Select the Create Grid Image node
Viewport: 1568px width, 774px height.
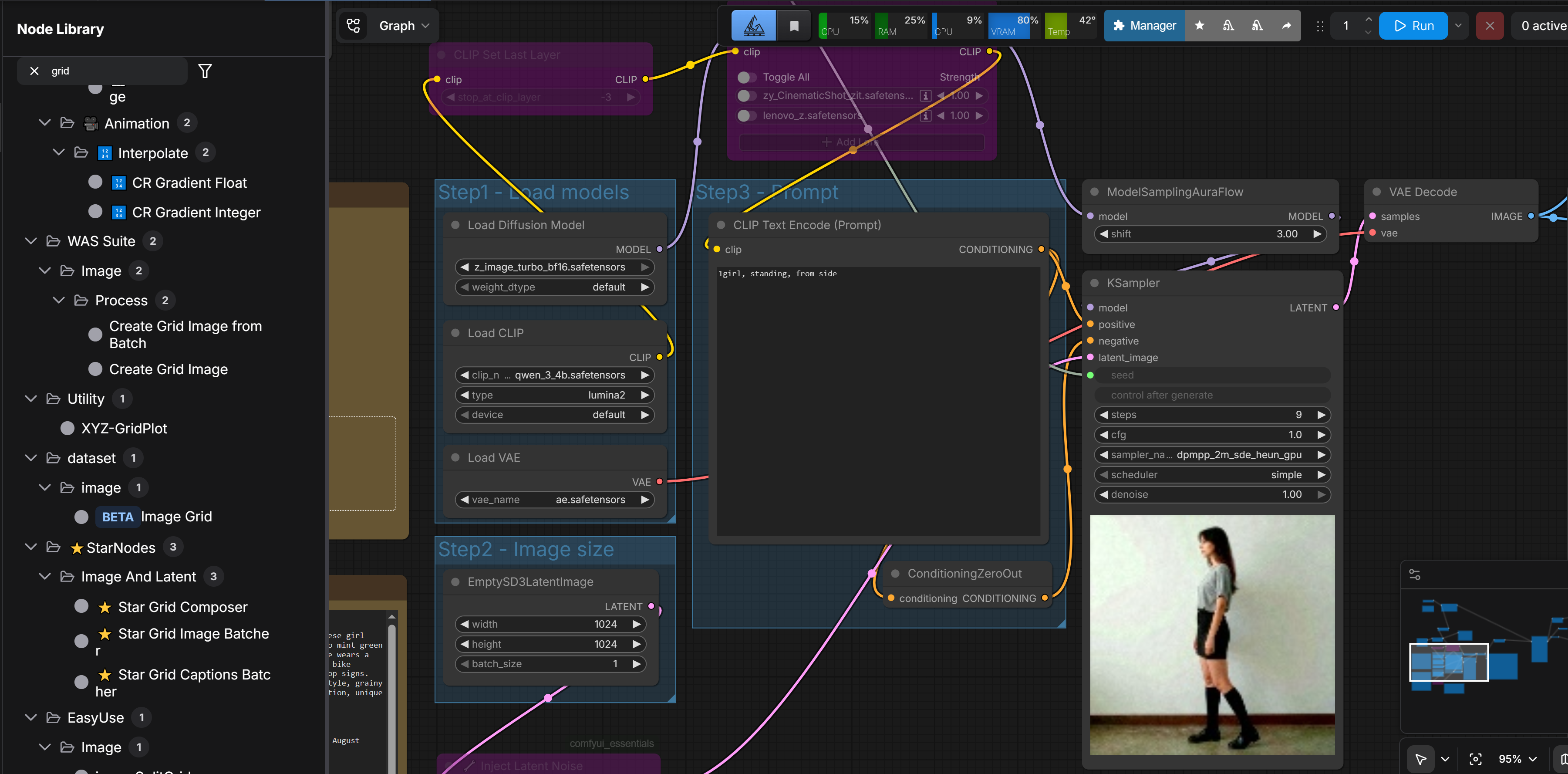pyautogui.click(x=169, y=370)
